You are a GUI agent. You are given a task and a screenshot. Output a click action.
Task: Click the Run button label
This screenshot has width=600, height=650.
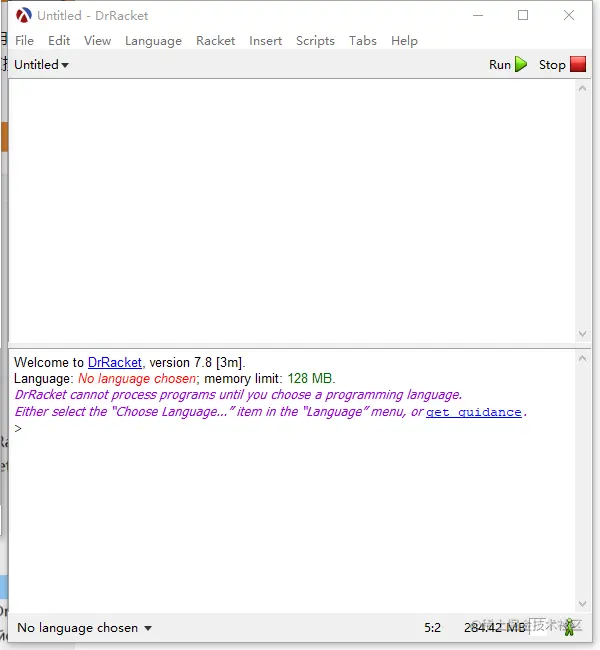point(500,65)
